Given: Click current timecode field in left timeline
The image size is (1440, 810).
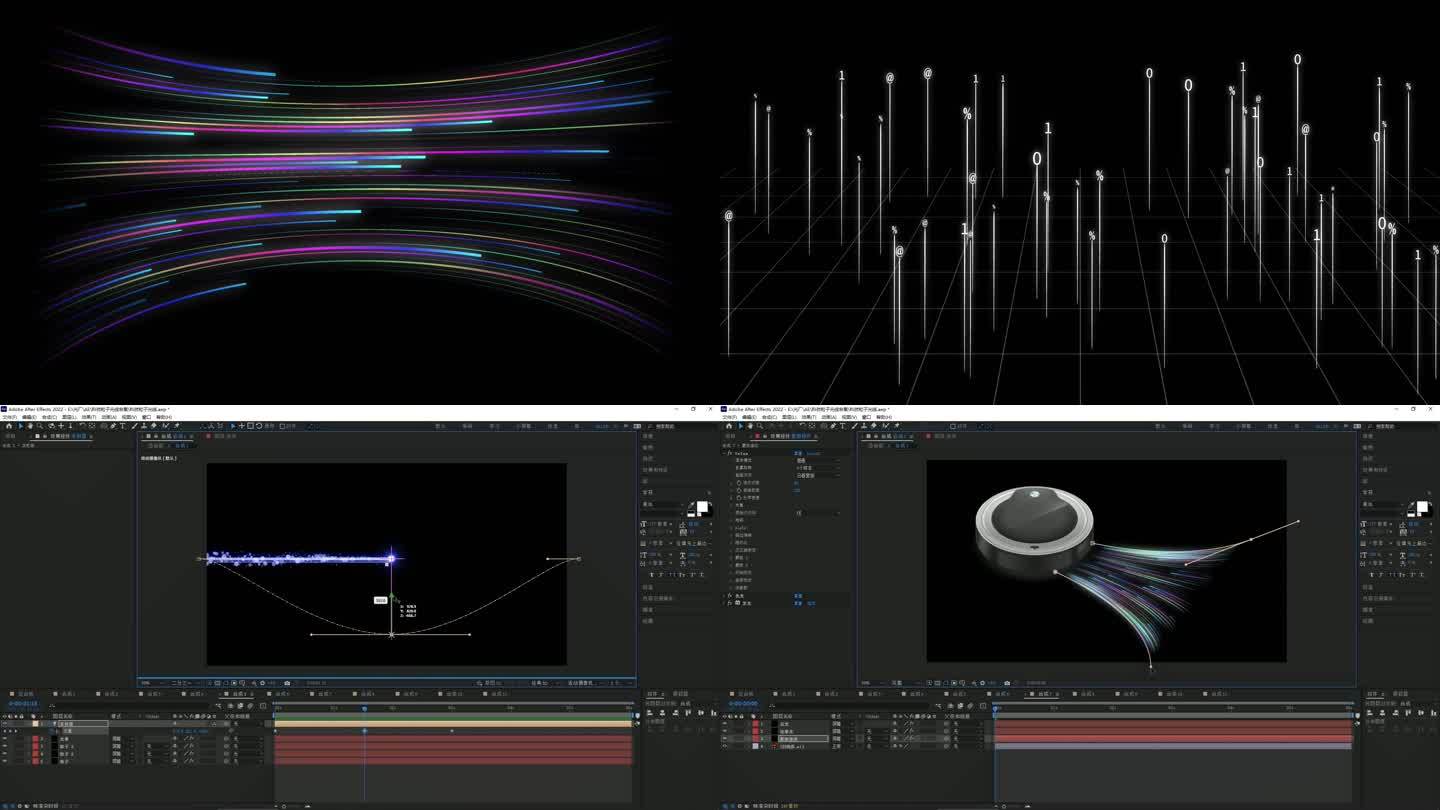Looking at the screenshot, I should pos(23,703).
